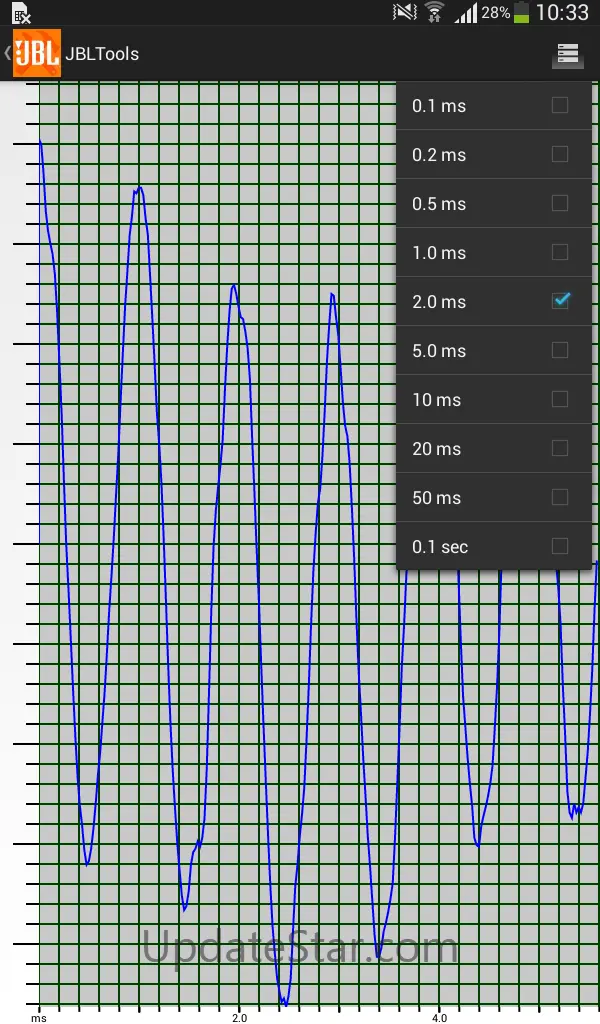Tap the signal strength bars icon

coord(466,12)
